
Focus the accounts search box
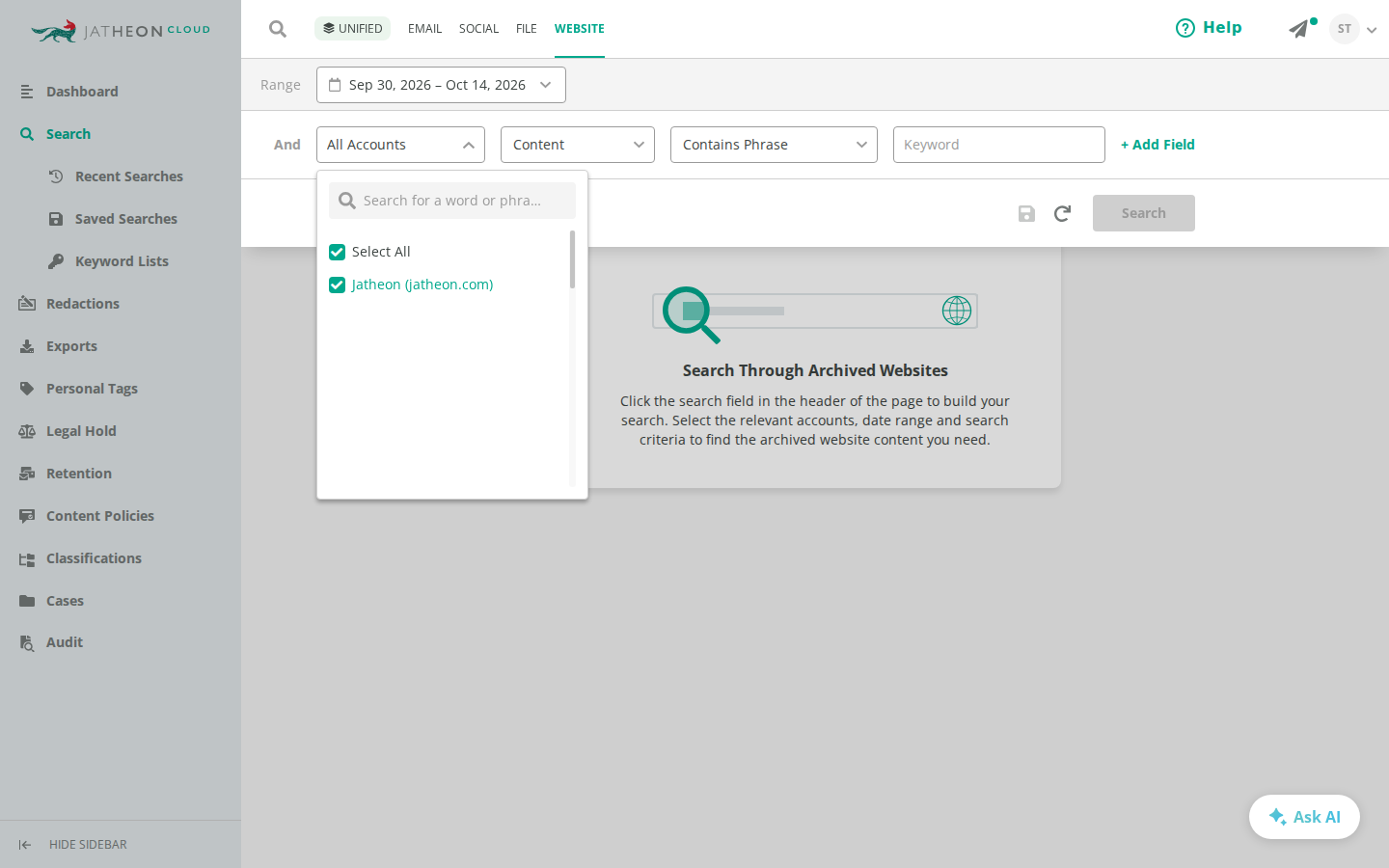click(x=452, y=201)
